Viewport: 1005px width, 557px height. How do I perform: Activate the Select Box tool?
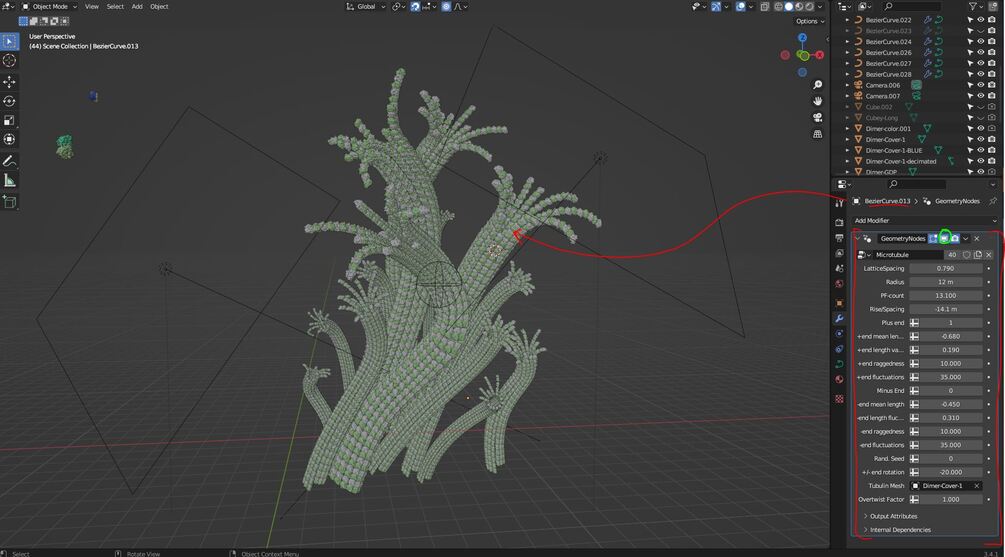coord(9,42)
